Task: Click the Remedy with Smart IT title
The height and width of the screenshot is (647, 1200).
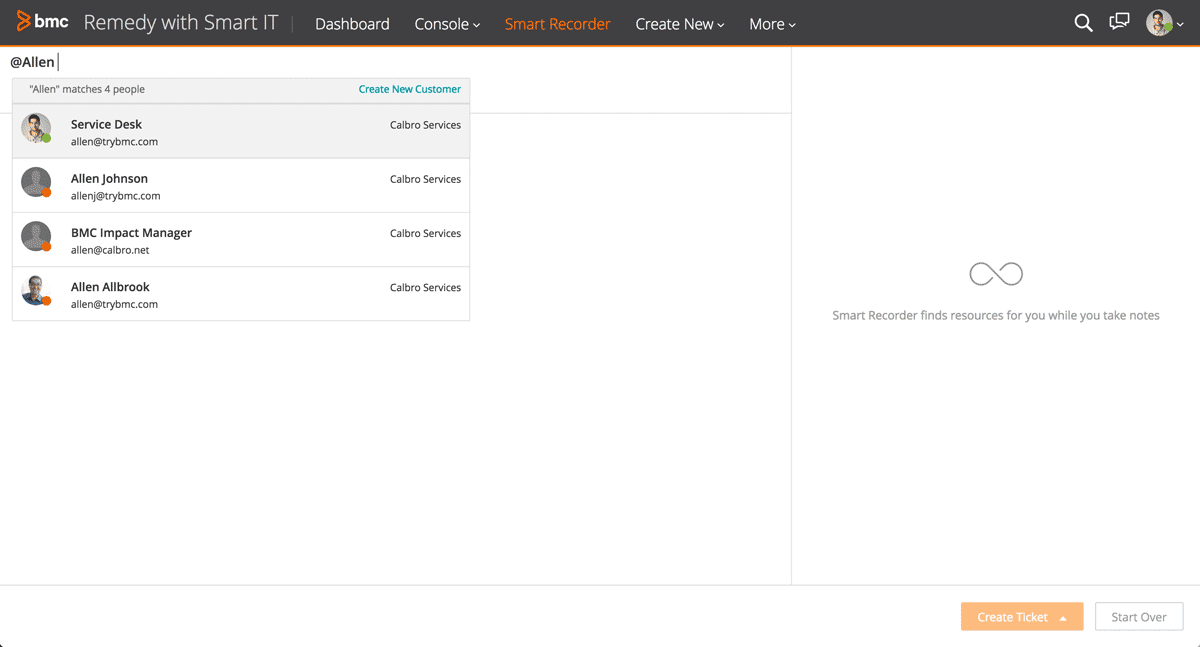Action: (181, 23)
